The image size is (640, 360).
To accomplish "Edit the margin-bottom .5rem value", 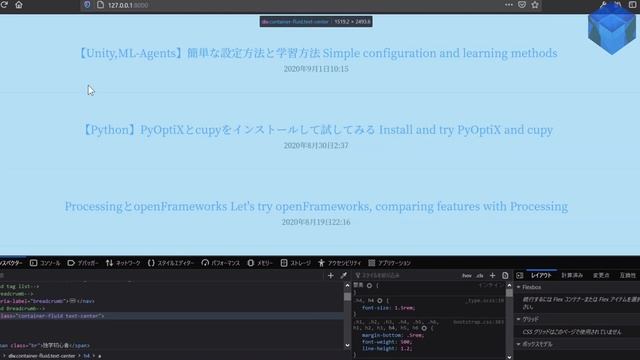I will tap(416, 335).
